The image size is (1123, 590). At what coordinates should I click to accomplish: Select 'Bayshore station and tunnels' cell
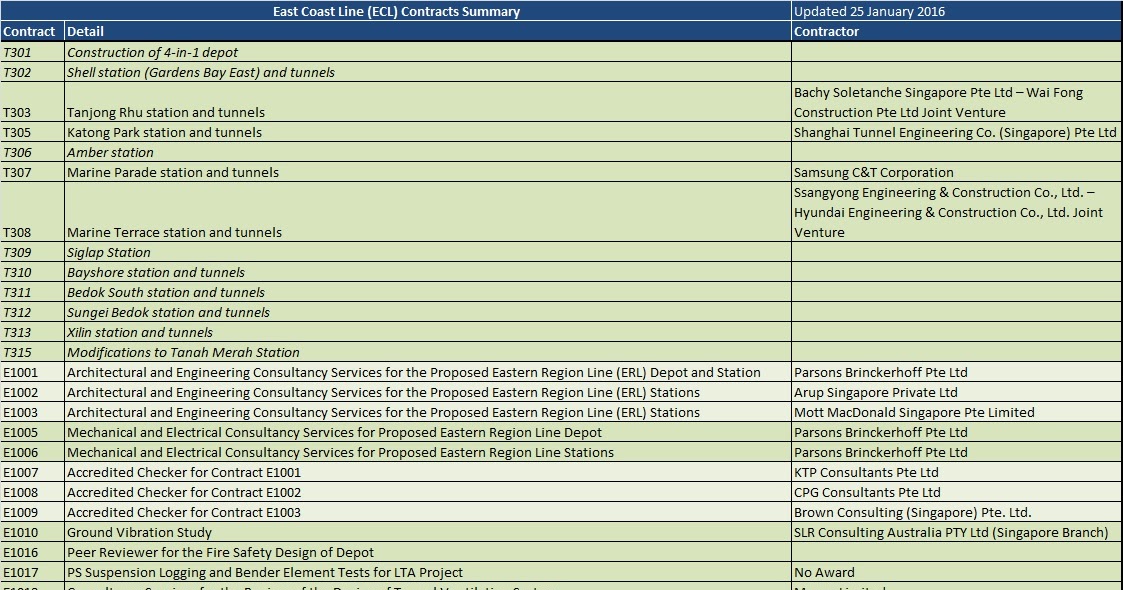coord(428,273)
